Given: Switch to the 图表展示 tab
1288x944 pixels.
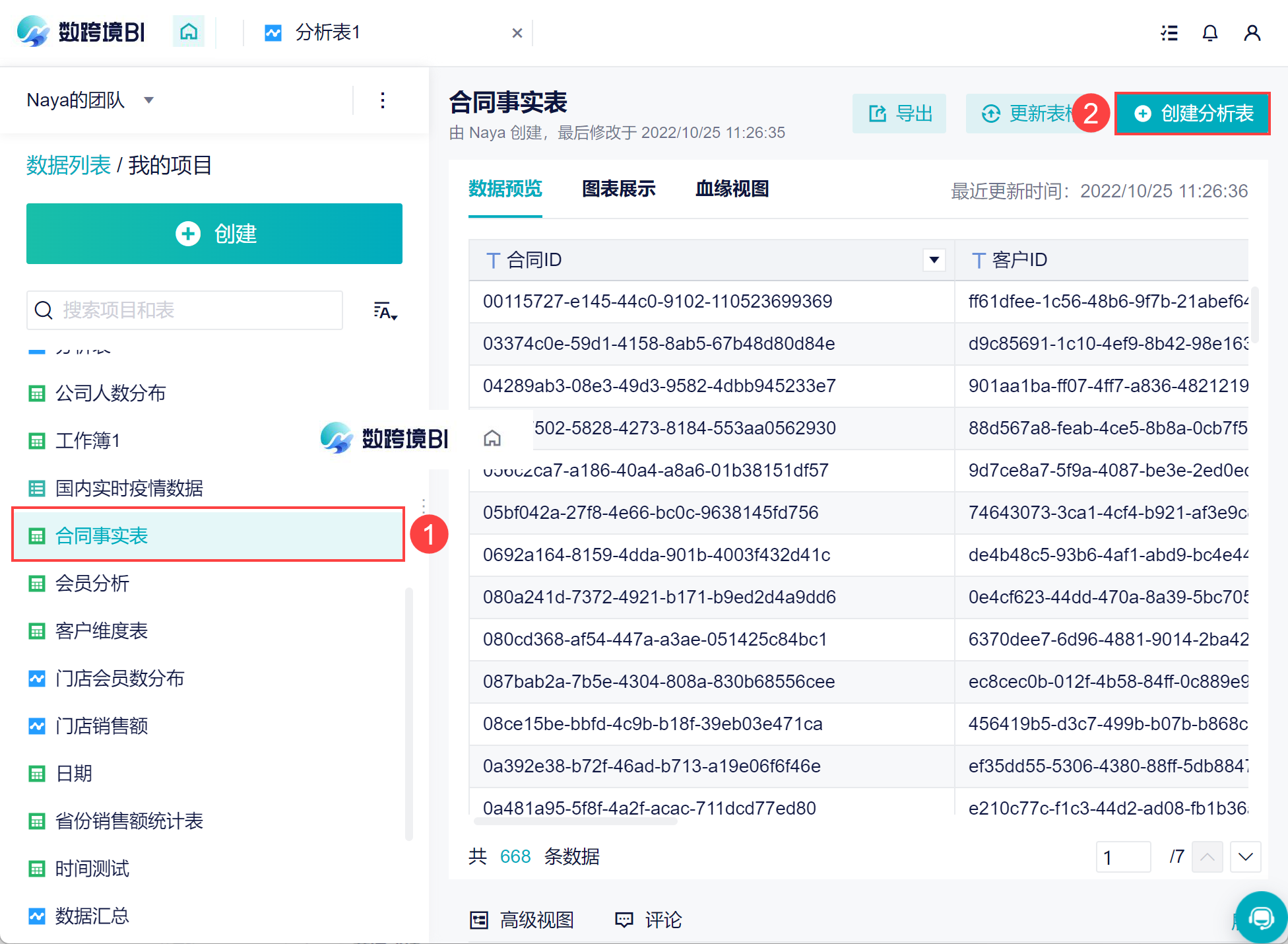Looking at the screenshot, I should point(618,189).
